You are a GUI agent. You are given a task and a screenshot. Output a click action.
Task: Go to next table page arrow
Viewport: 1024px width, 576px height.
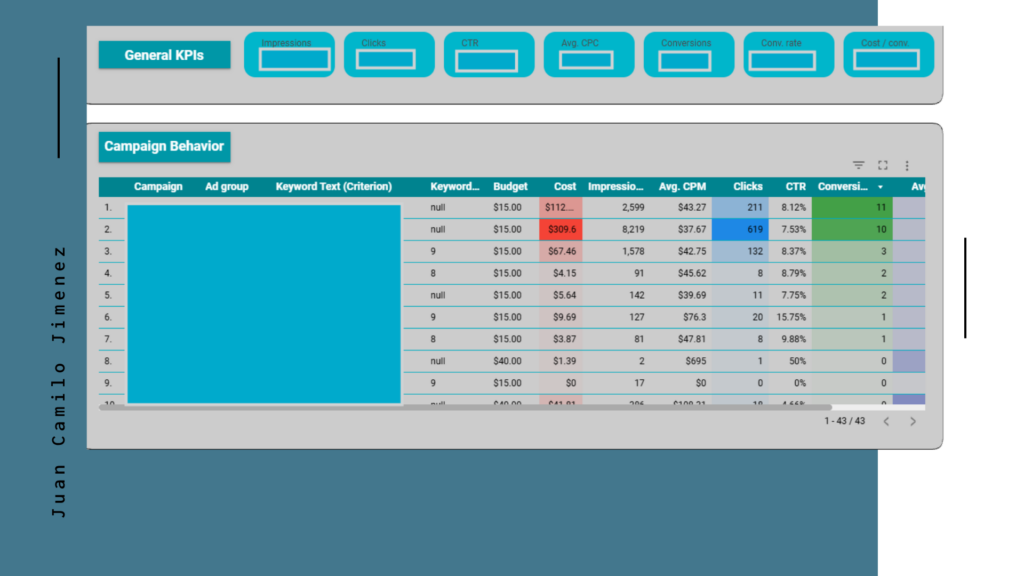[x=913, y=421]
